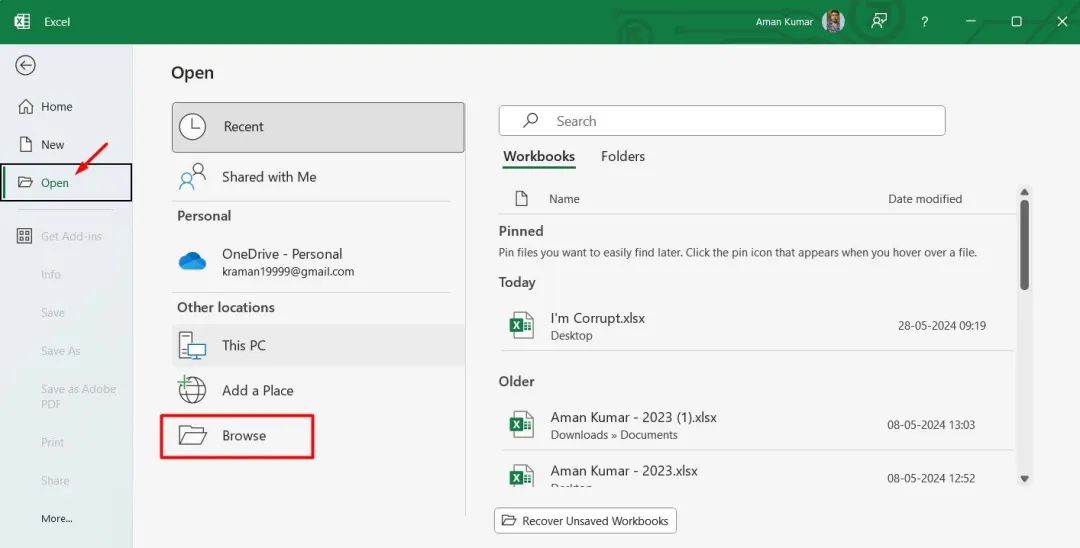Click into the Search workbooks field
Viewport: 1080px width, 548px height.
click(722, 121)
